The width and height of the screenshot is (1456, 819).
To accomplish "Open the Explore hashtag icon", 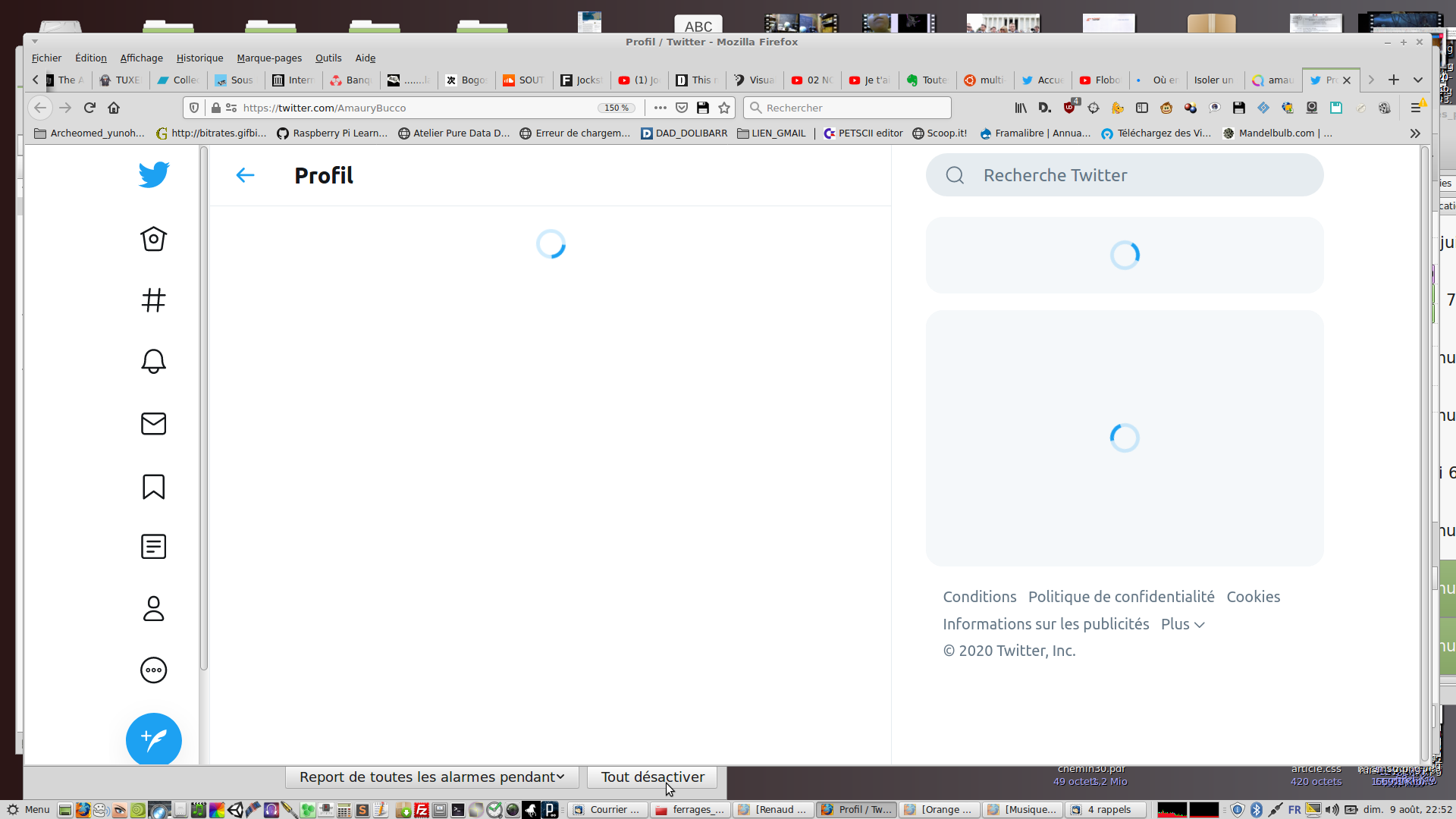I will point(154,300).
